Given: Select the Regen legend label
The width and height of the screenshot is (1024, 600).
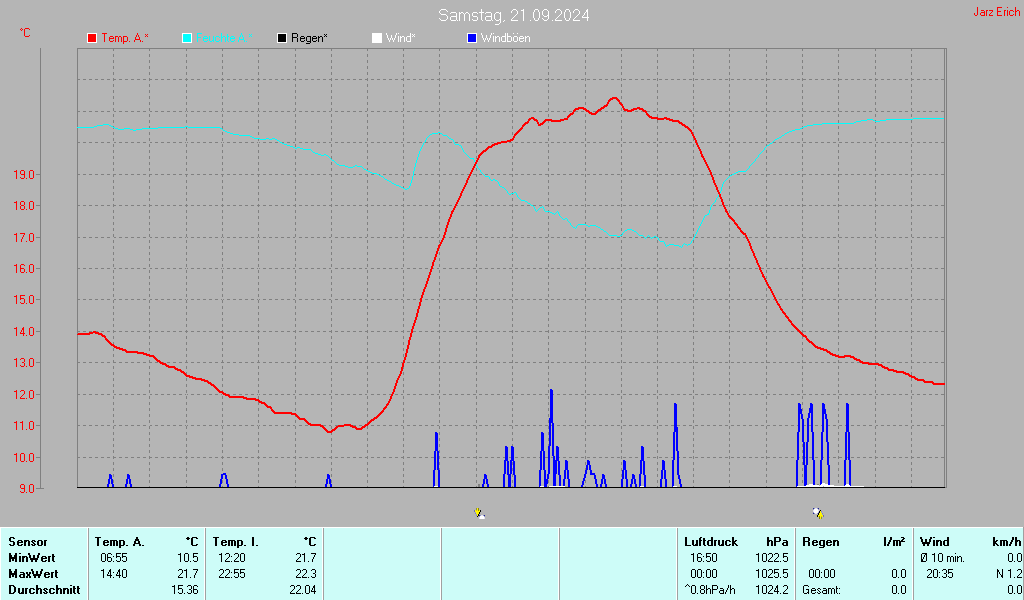Looking at the screenshot, I should tap(309, 38).
